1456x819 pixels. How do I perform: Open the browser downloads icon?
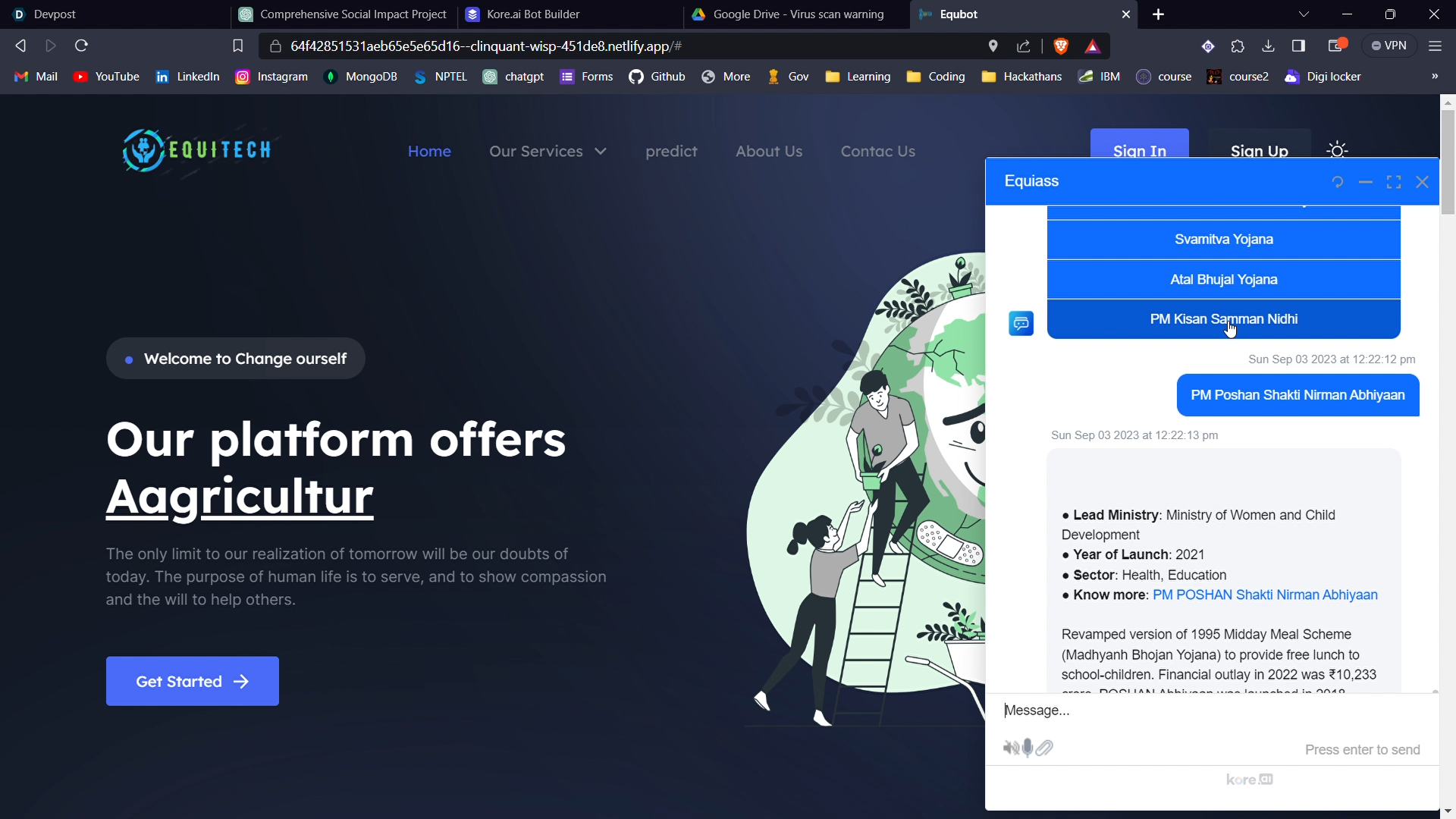1268,46
